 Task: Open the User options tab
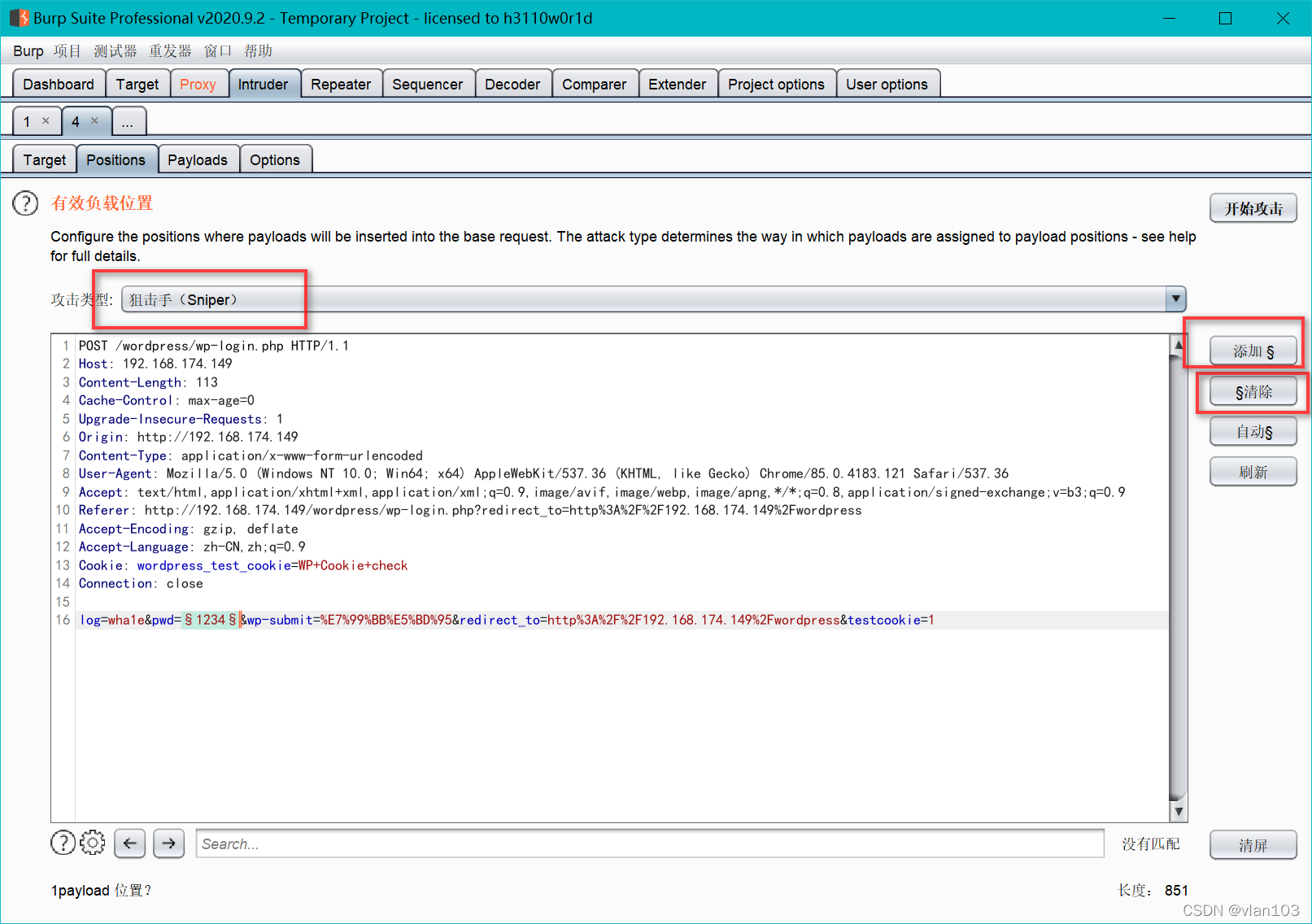[x=887, y=85]
